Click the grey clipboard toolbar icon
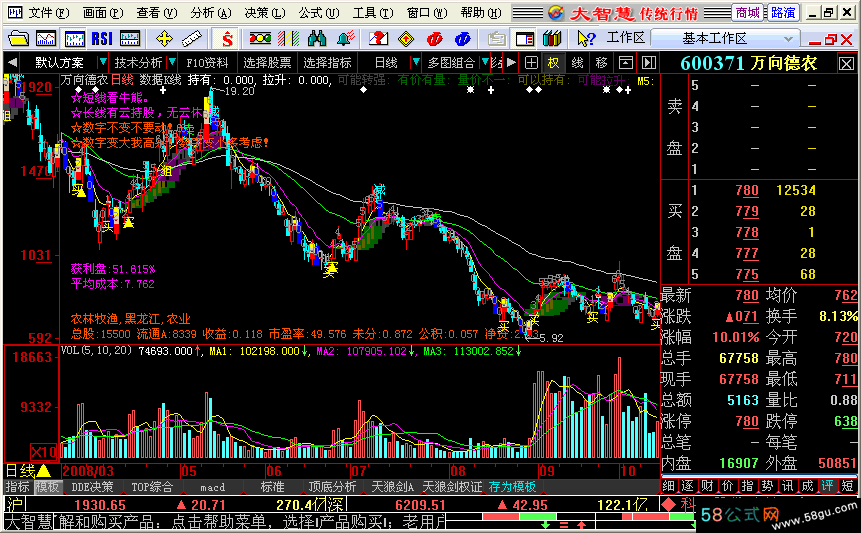 tap(496, 38)
